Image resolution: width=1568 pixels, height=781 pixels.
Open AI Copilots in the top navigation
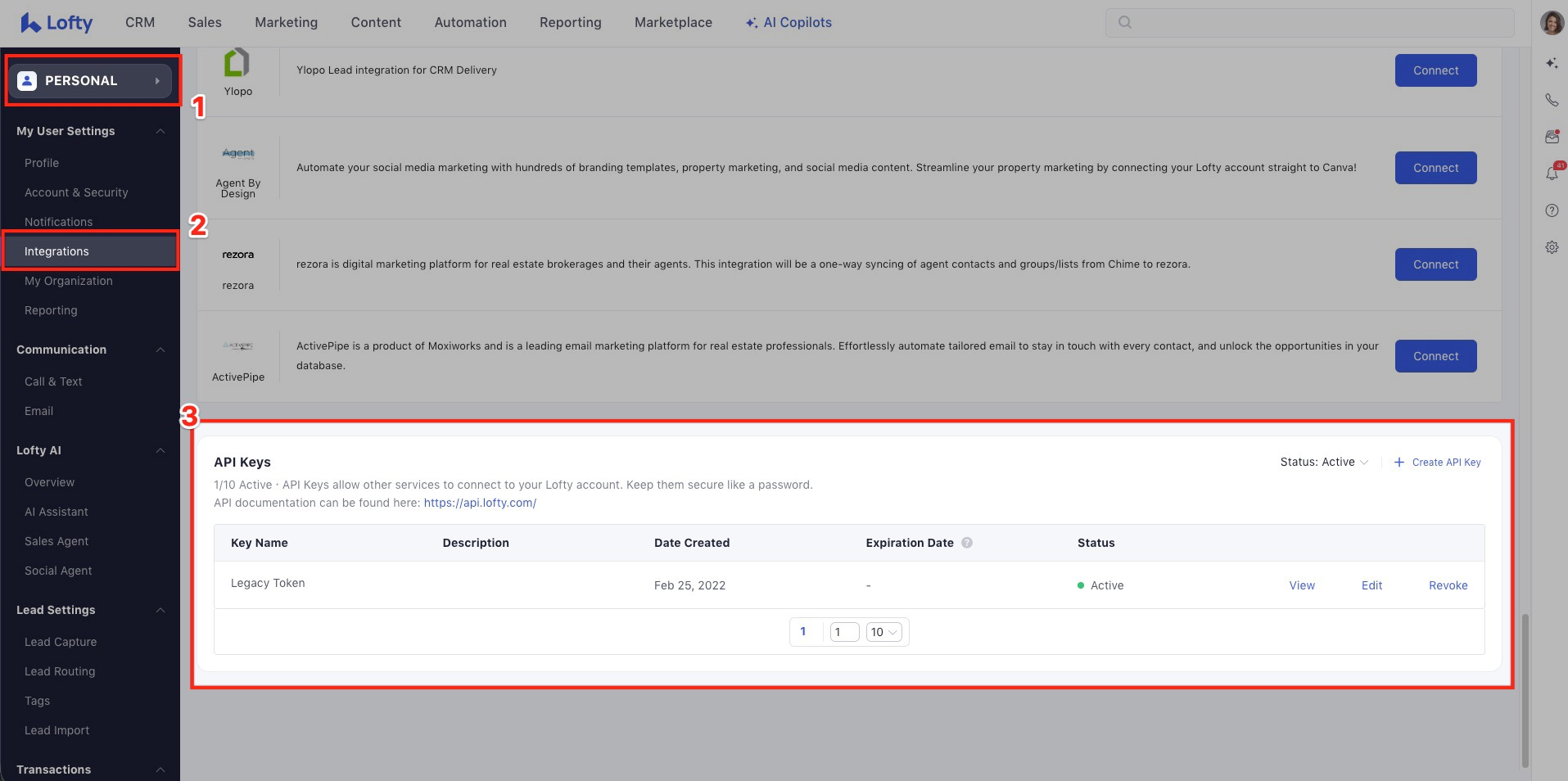pos(789,23)
